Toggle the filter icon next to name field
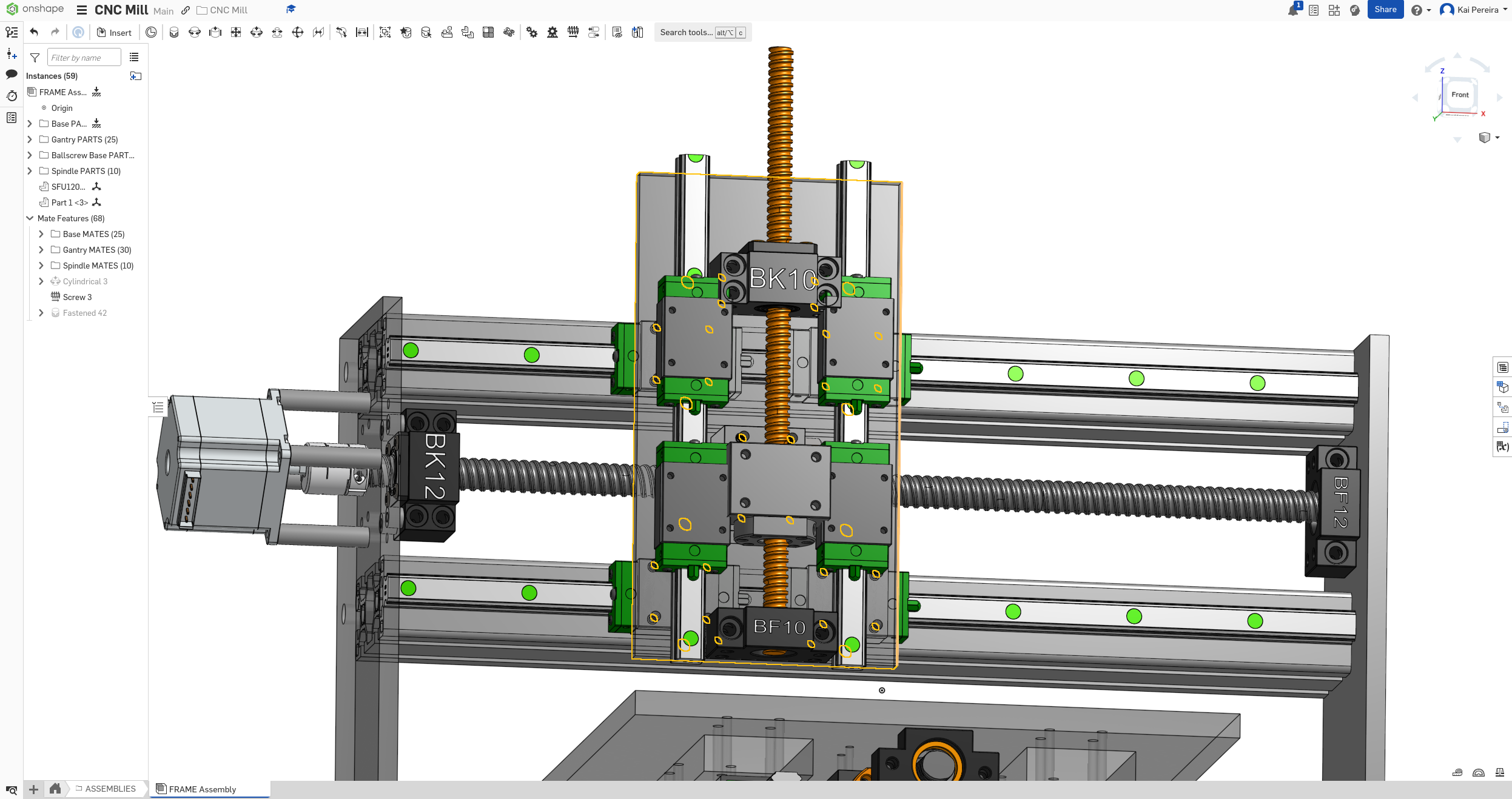The width and height of the screenshot is (1512, 799). pyautogui.click(x=35, y=58)
